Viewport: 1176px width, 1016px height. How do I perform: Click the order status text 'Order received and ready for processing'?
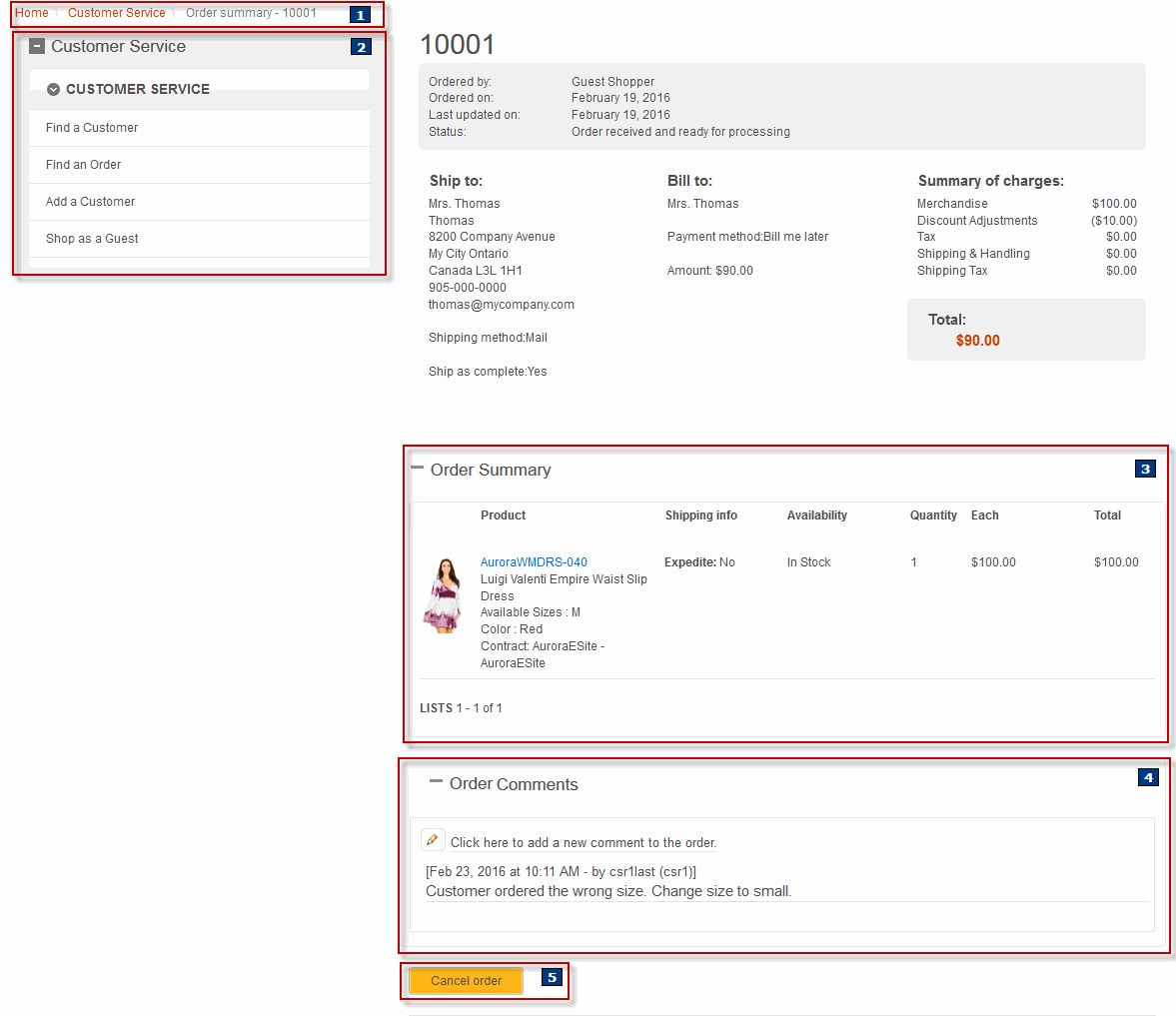(x=680, y=132)
